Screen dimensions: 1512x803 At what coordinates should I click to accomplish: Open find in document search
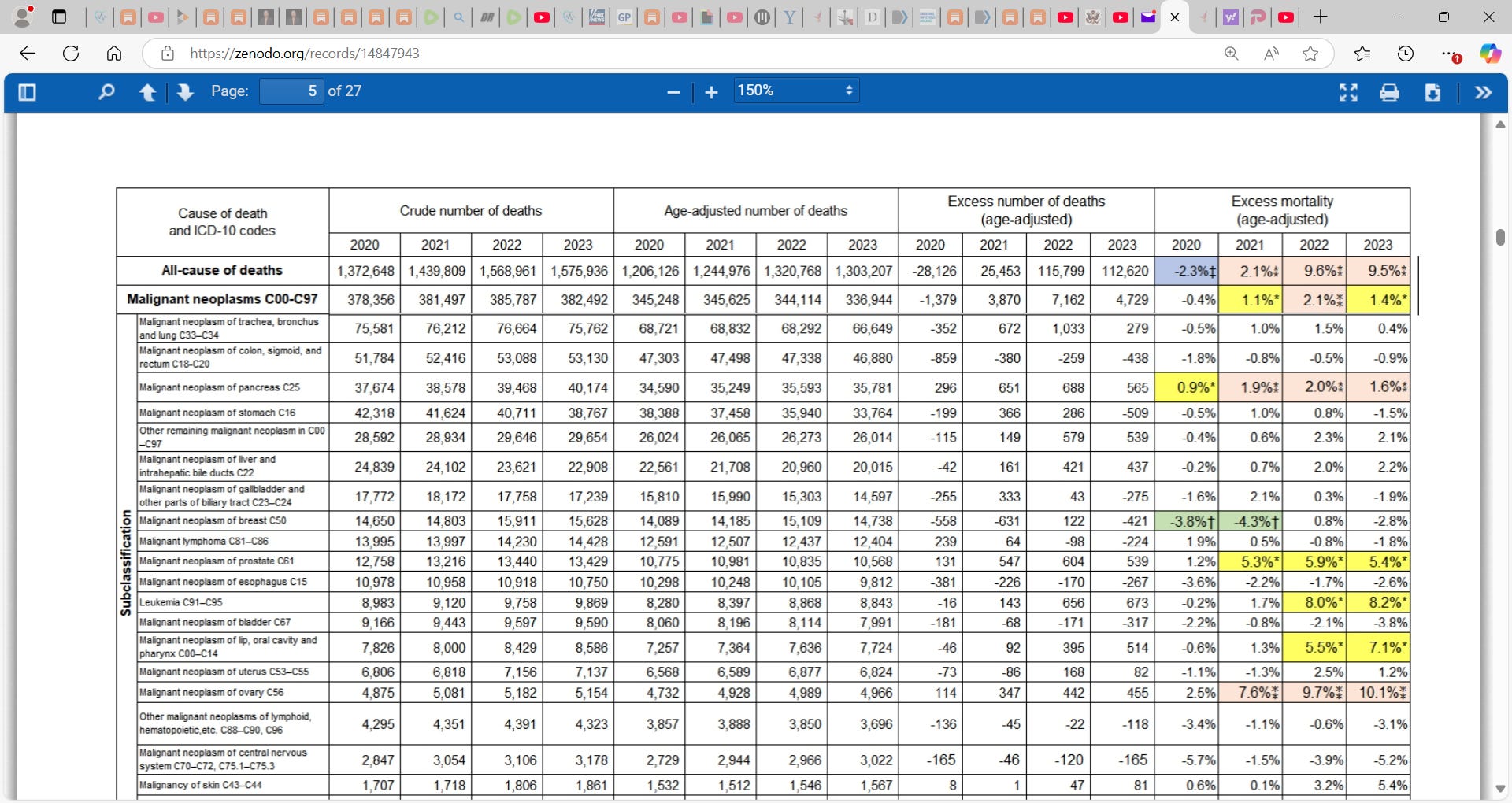pyautogui.click(x=106, y=92)
